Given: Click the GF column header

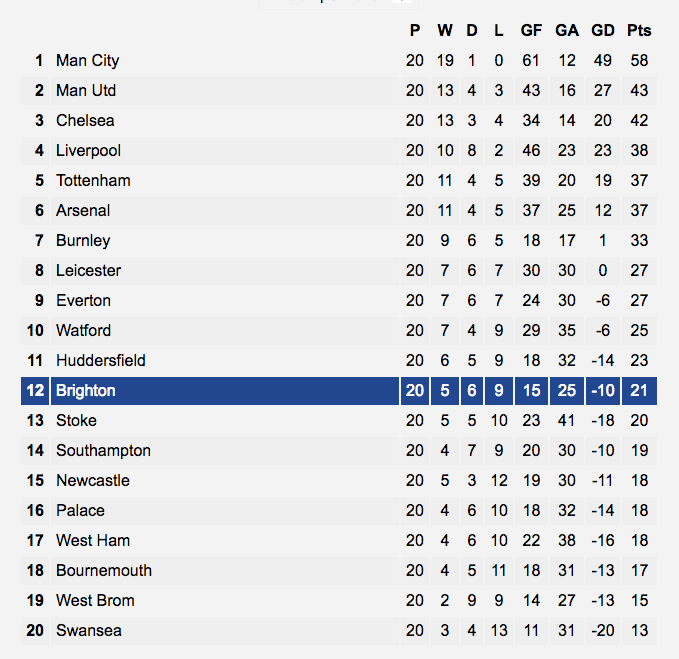Looking at the screenshot, I should tap(531, 30).
